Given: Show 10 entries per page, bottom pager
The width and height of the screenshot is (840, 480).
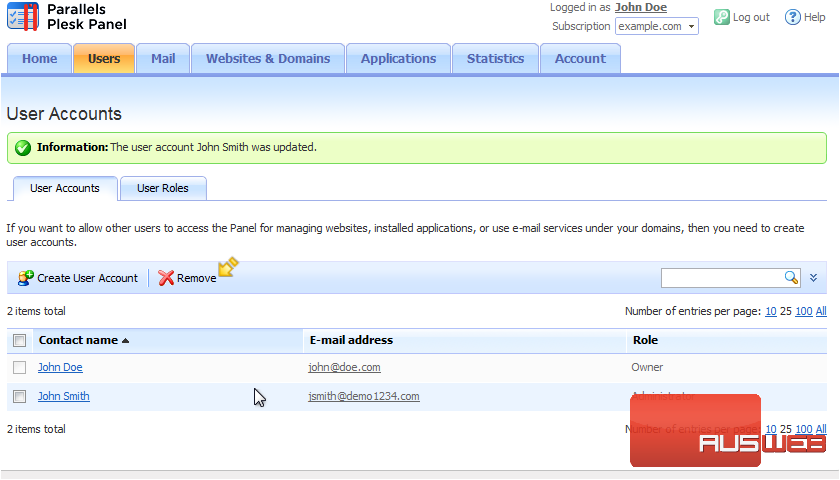Looking at the screenshot, I should (771, 429).
